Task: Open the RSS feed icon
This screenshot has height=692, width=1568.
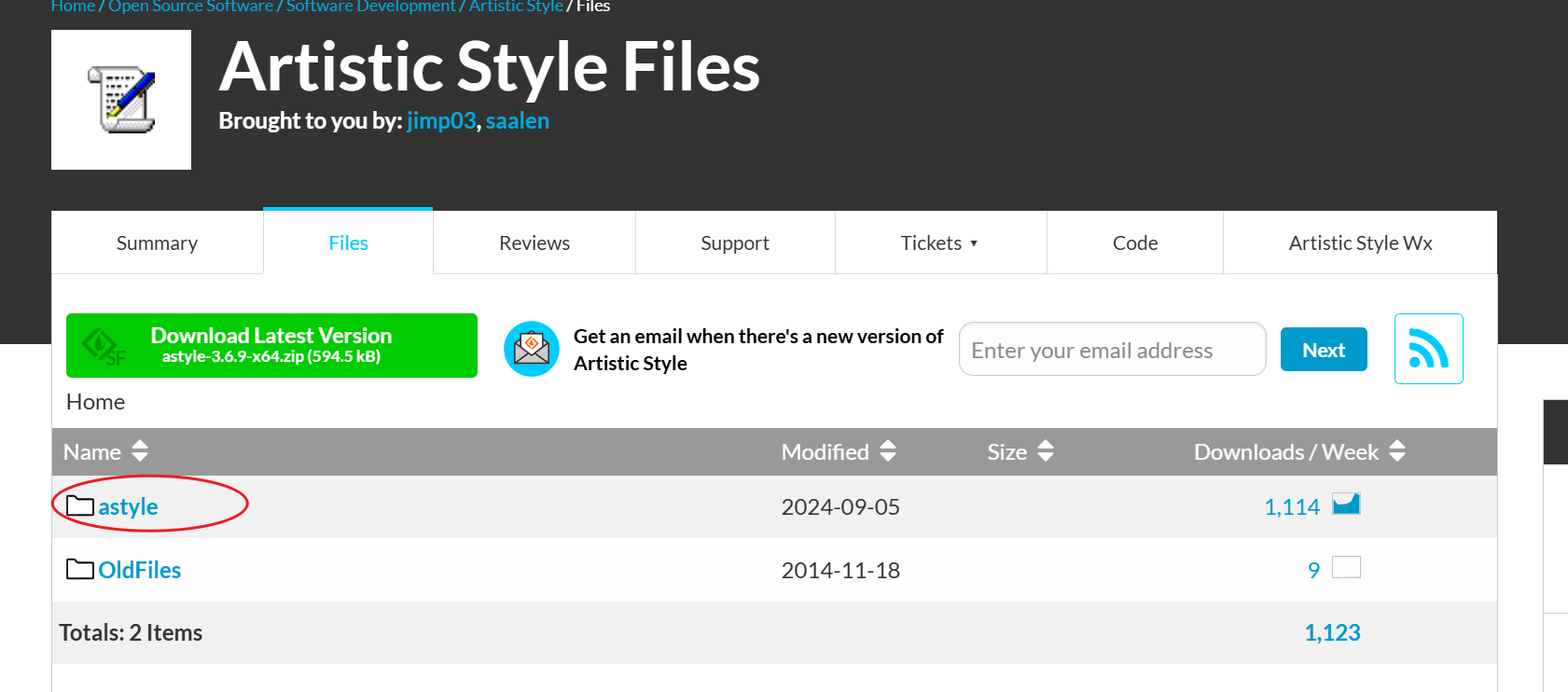Action: pyautogui.click(x=1428, y=349)
